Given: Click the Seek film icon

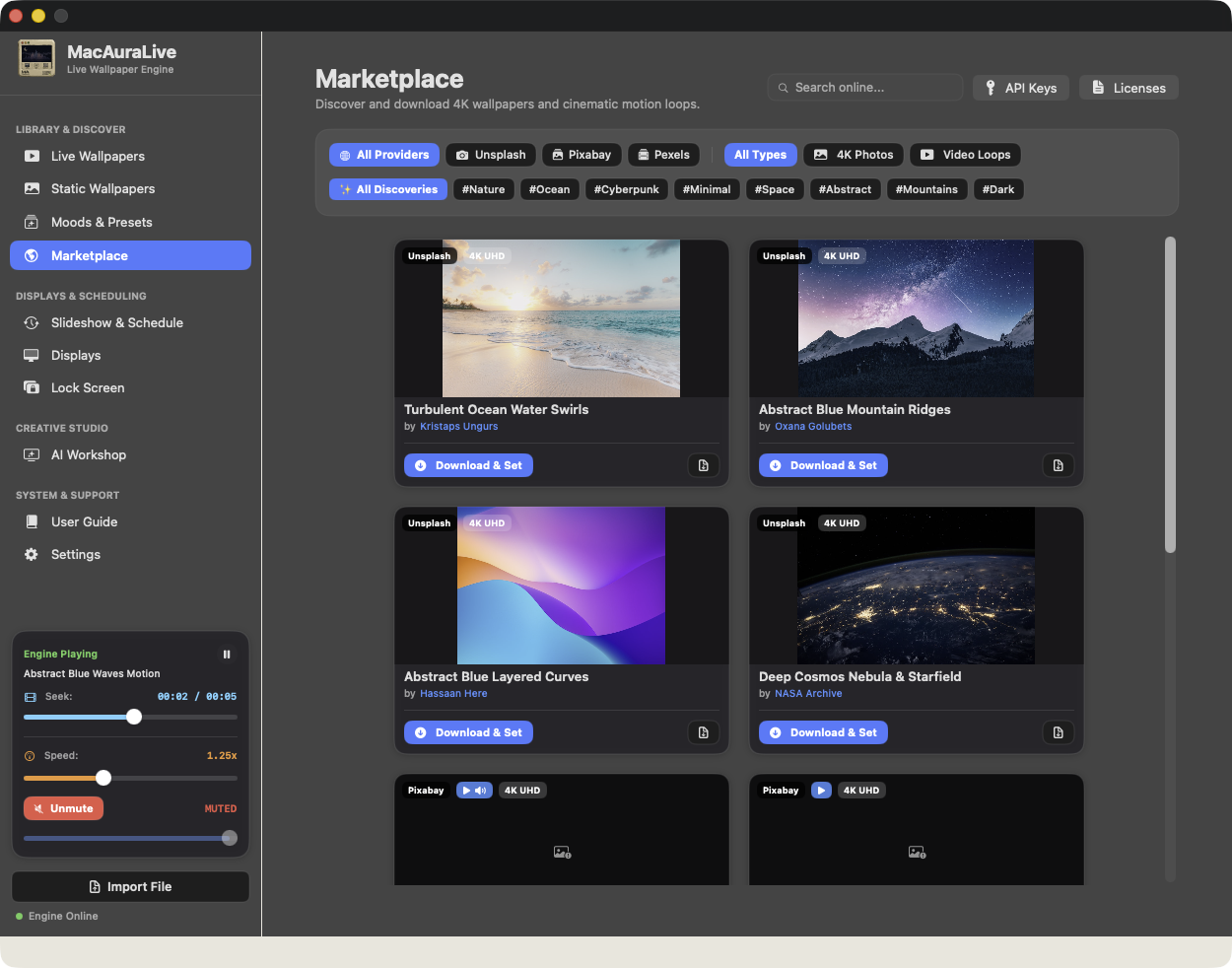Looking at the screenshot, I should (x=30, y=697).
